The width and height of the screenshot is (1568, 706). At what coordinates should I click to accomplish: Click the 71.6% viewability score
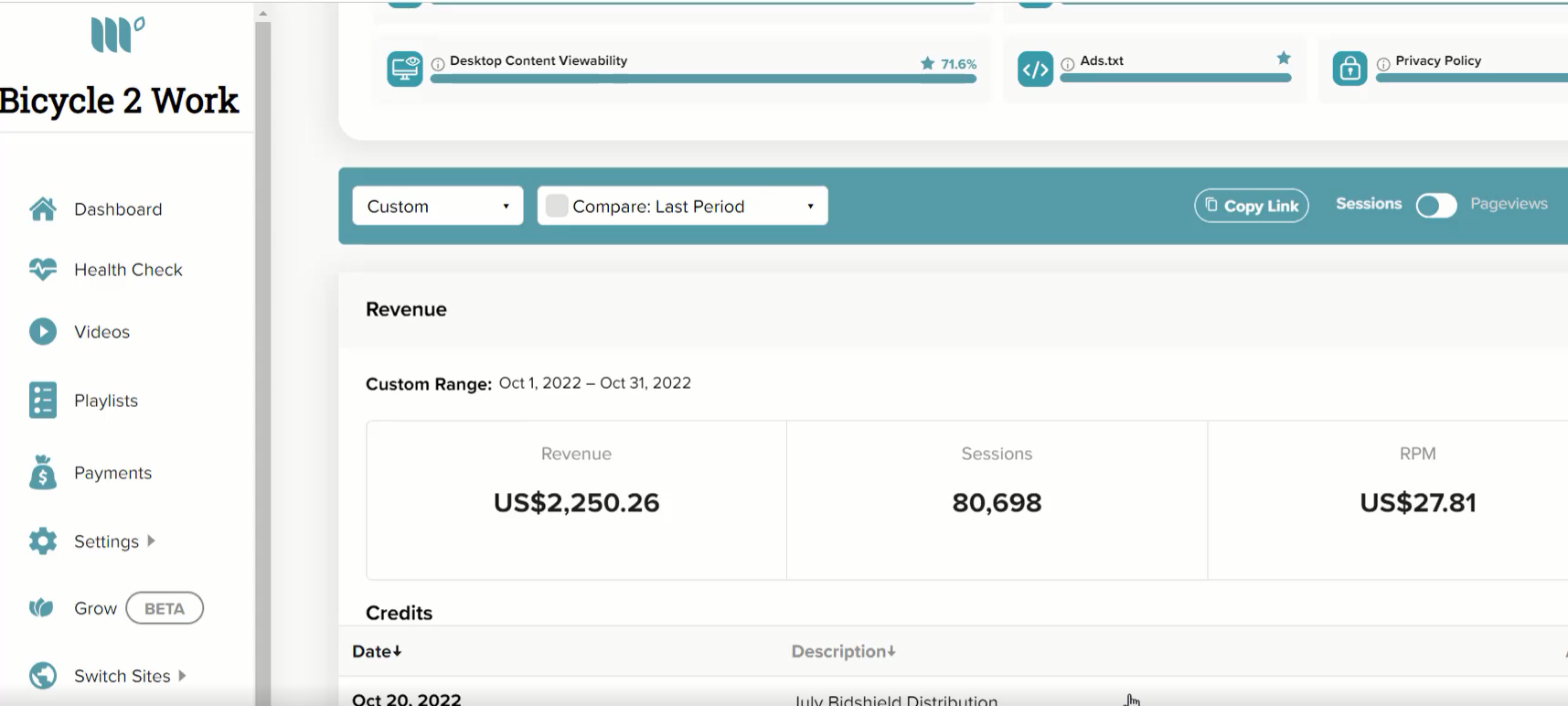[958, 64]
